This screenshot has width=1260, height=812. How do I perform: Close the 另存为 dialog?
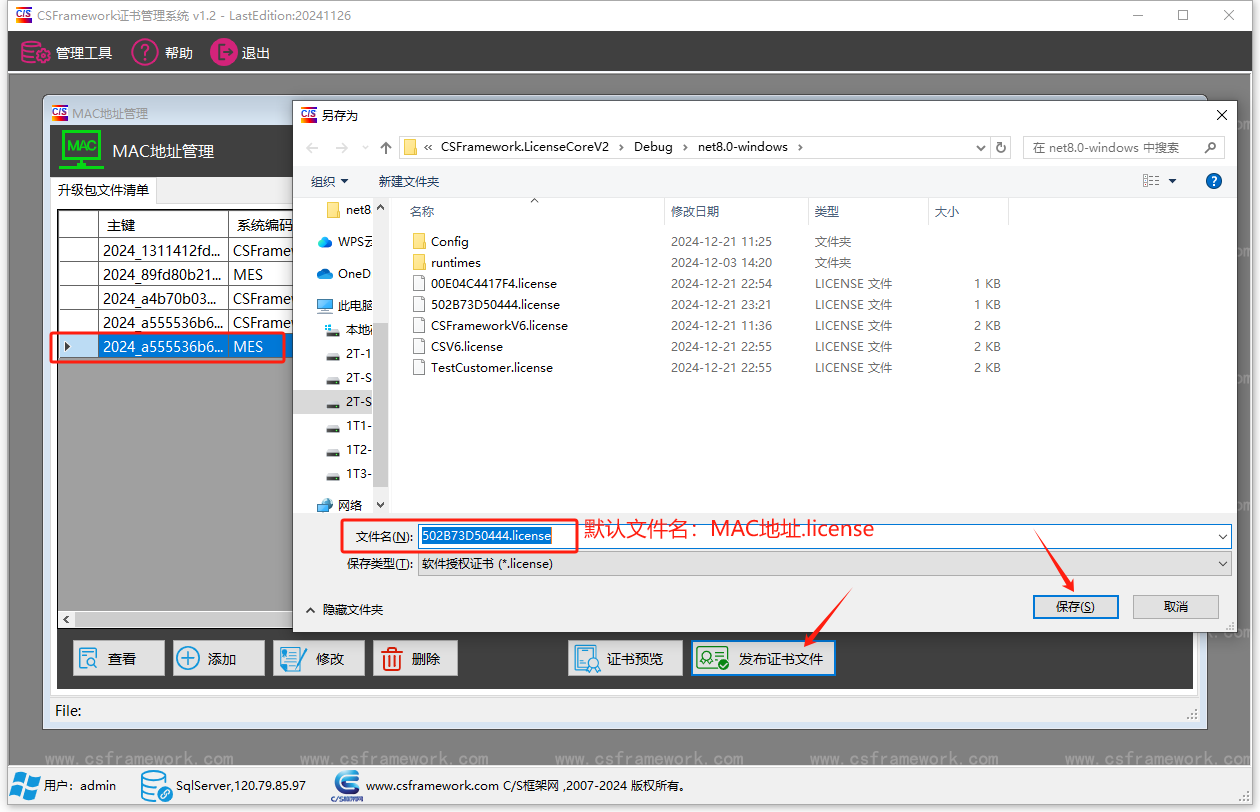[x=1222, y=115]
